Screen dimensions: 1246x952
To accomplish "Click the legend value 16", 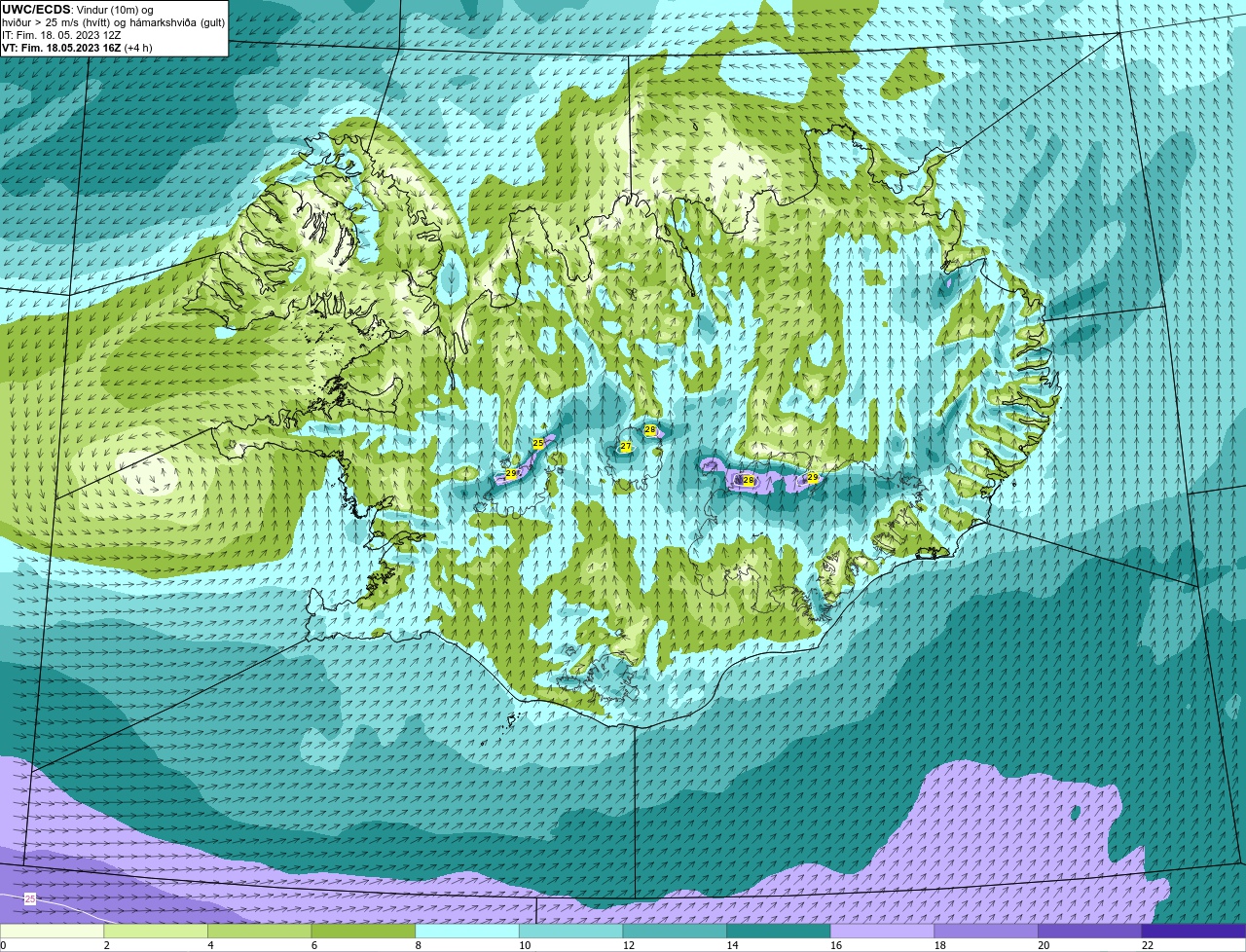I will 836,945.
